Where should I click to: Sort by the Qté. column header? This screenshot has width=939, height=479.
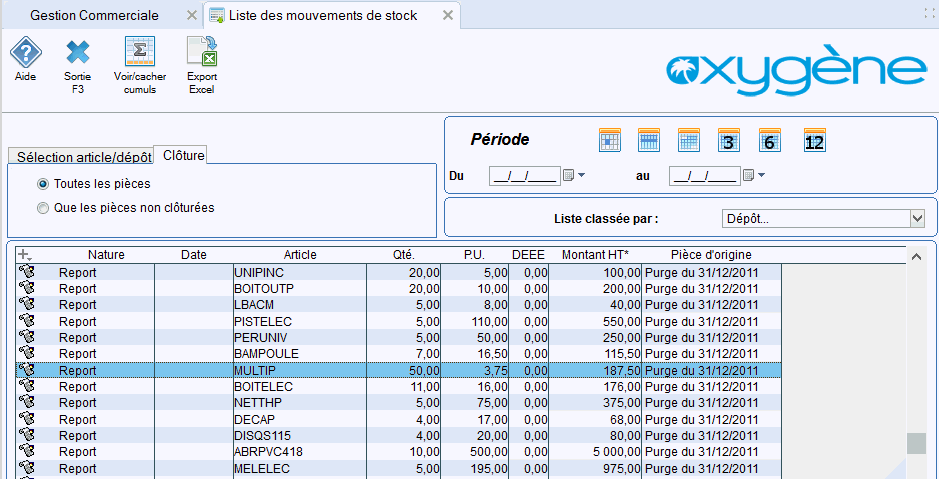pos(404,254)
